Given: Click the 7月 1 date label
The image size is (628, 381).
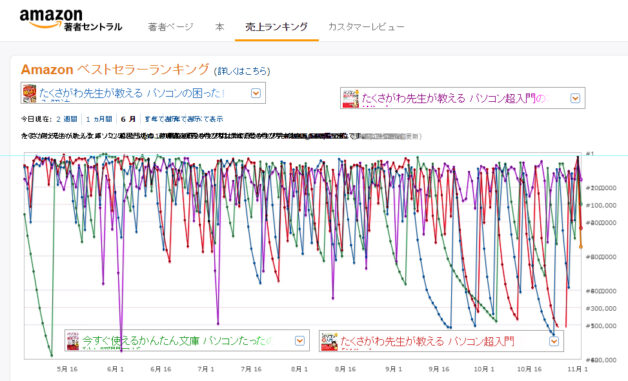Looking at the screenshot, I should click(x=206, y=369).
